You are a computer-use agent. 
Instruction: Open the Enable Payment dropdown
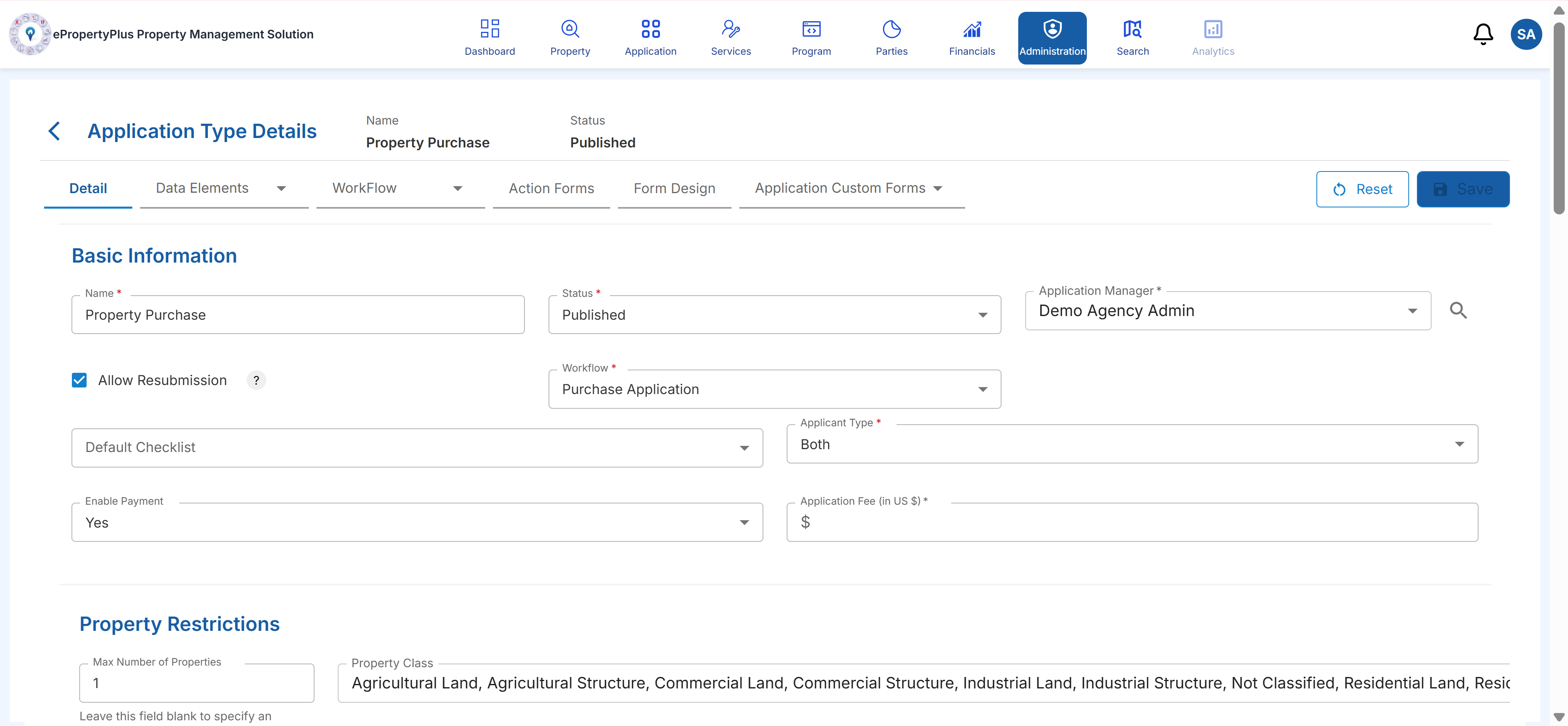[x=417, y=522]
